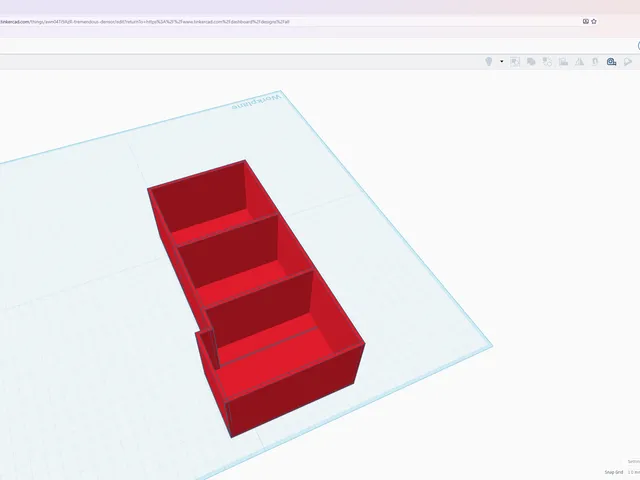Click the Snap Grid label
The height and width of the screenshot is (480, 640).
coord(614,472)
